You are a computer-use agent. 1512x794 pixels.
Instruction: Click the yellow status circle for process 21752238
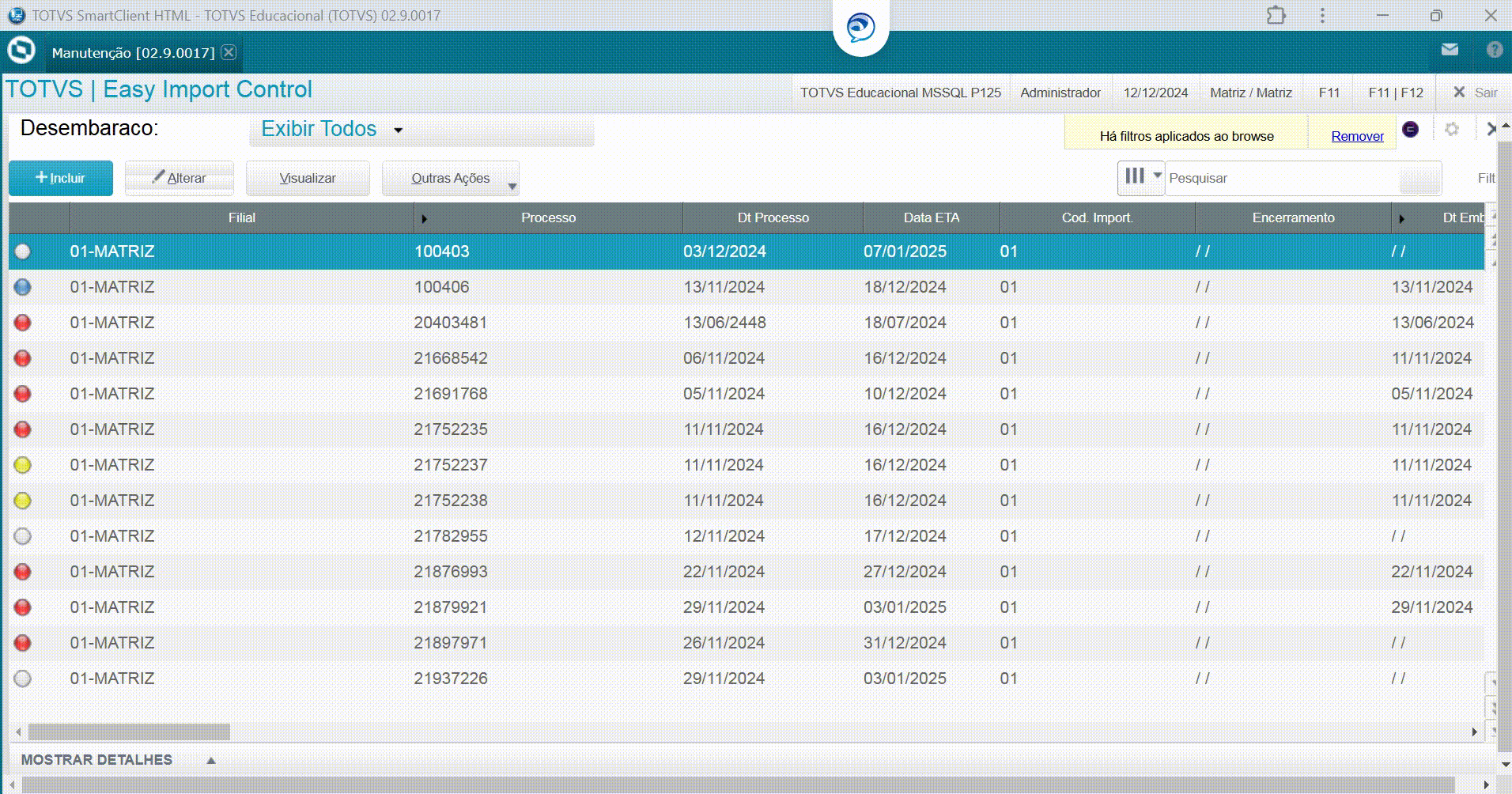click(23, 501)
